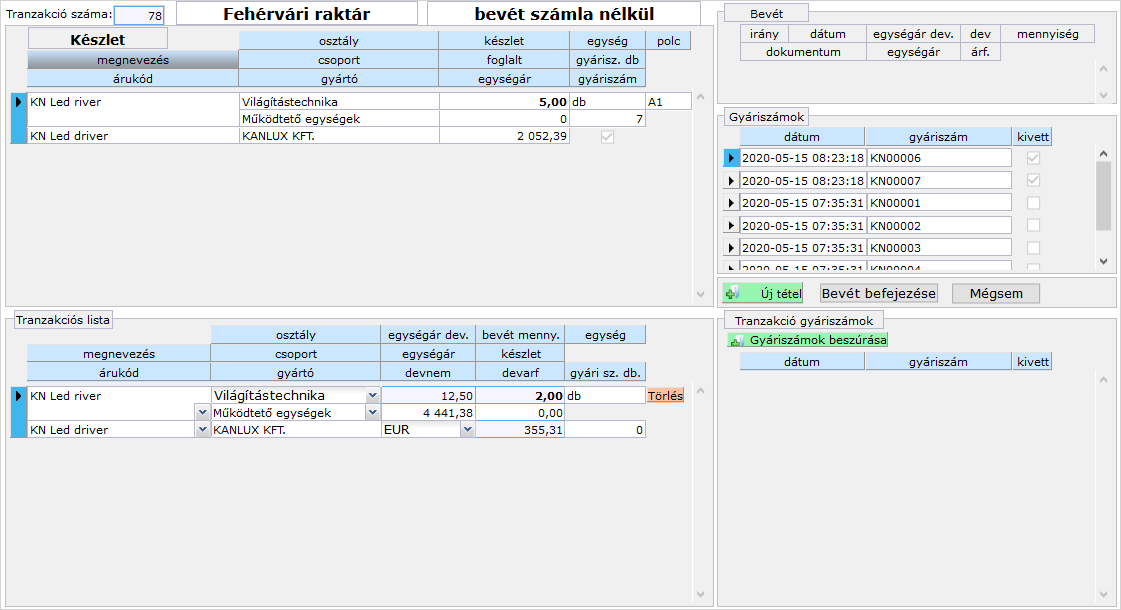Click the Mégsem cancel button
This screenshot has height=610, width=1121.
[995, 293]
